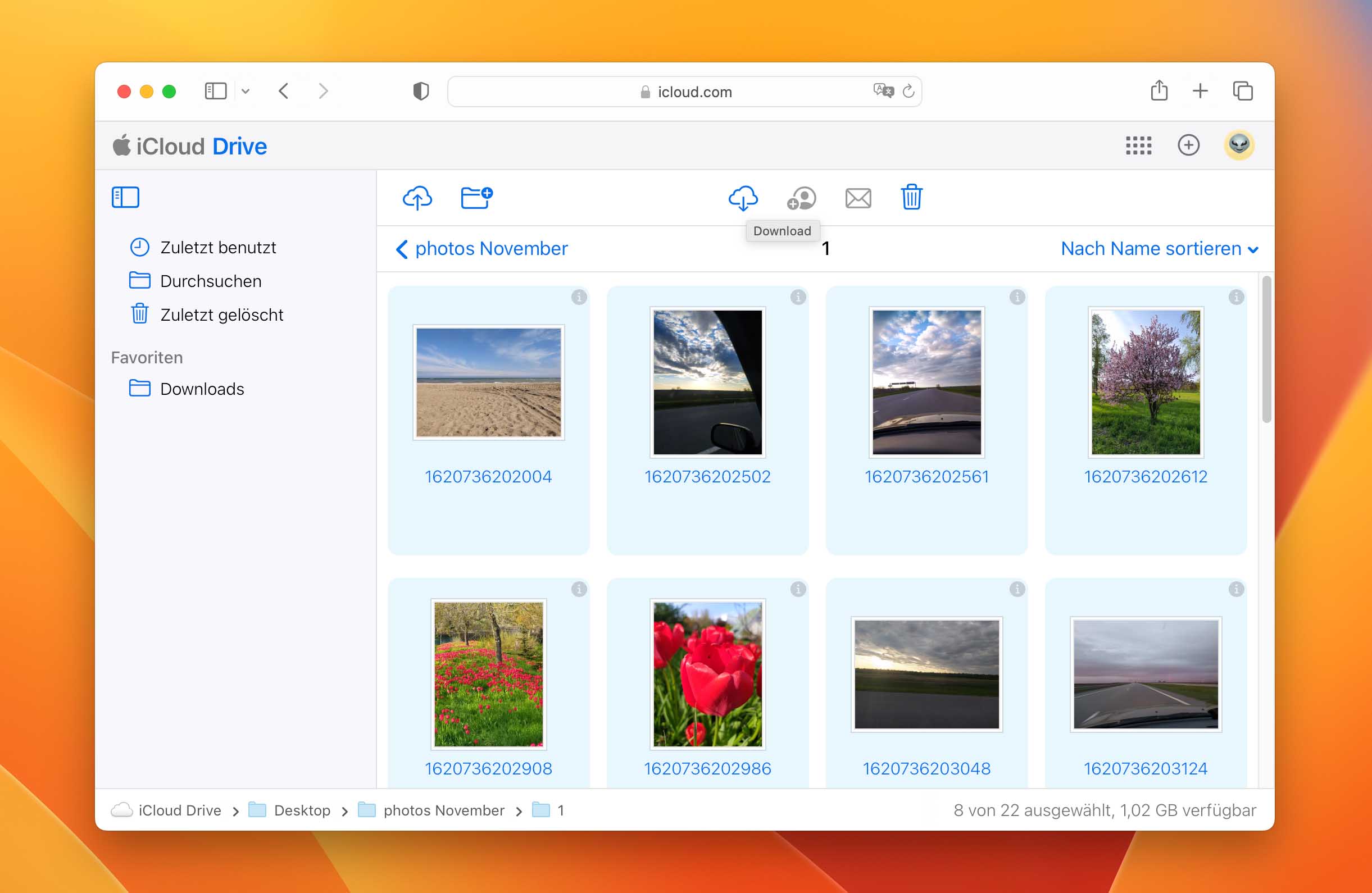Open 'Durchsuchen' in sidebar
This screenshot has height=893, width=1372.
pyautogui.click(x=209, y=281)
